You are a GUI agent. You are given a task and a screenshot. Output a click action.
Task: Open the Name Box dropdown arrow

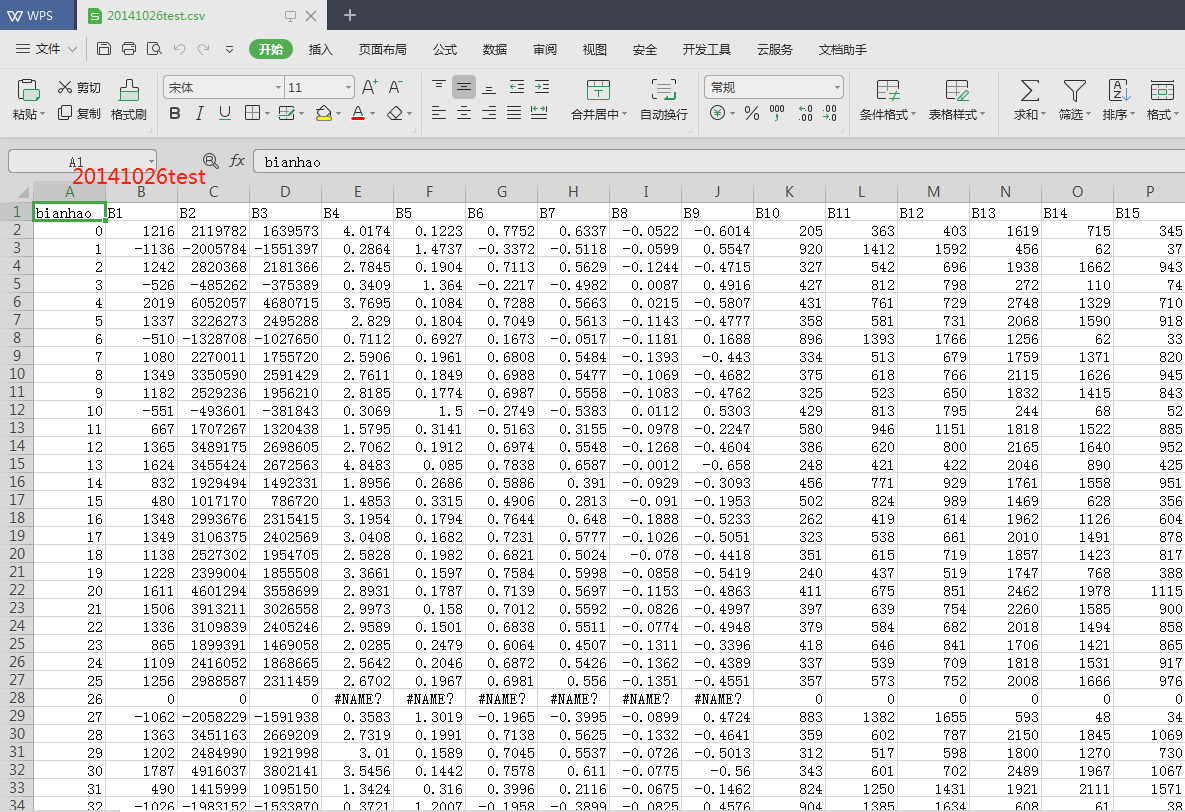151,162
